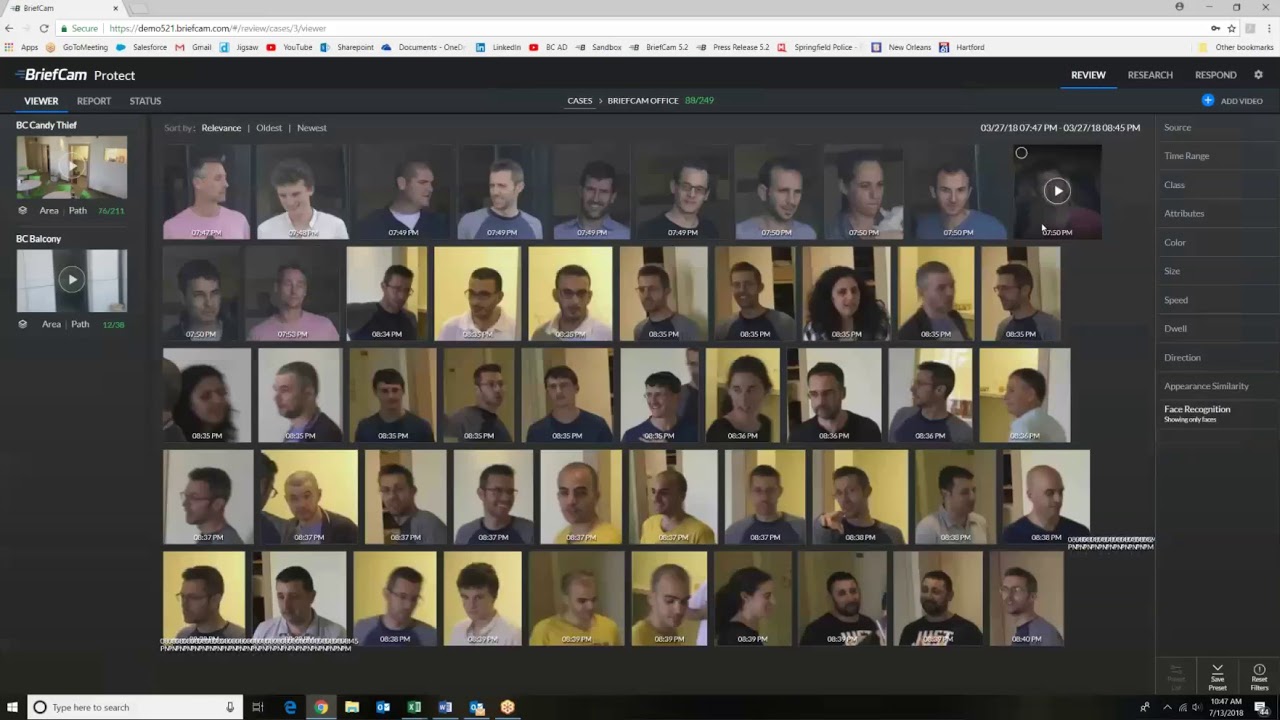Select Path under BC Candy Thief

point(78,211)
